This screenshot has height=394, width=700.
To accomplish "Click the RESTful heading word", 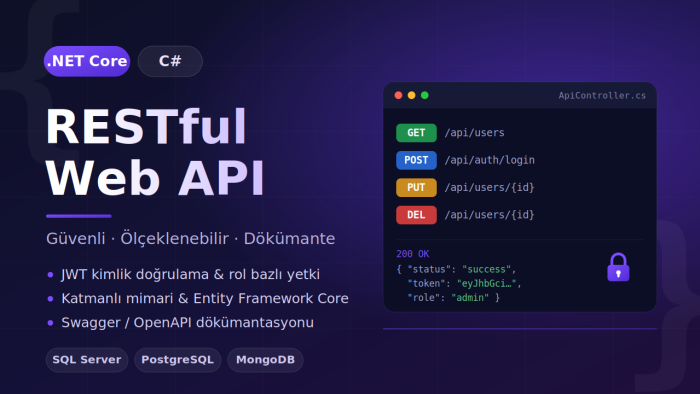I will tap(146, 127).
